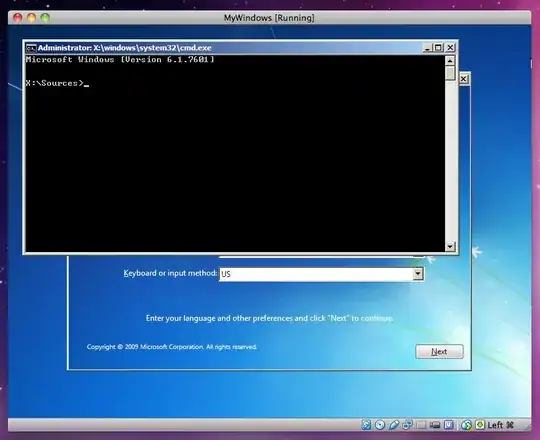The image size is (540, 440).
Task: Minimize the Administrator cmd.exe window
Action: (x=427, y=48)
